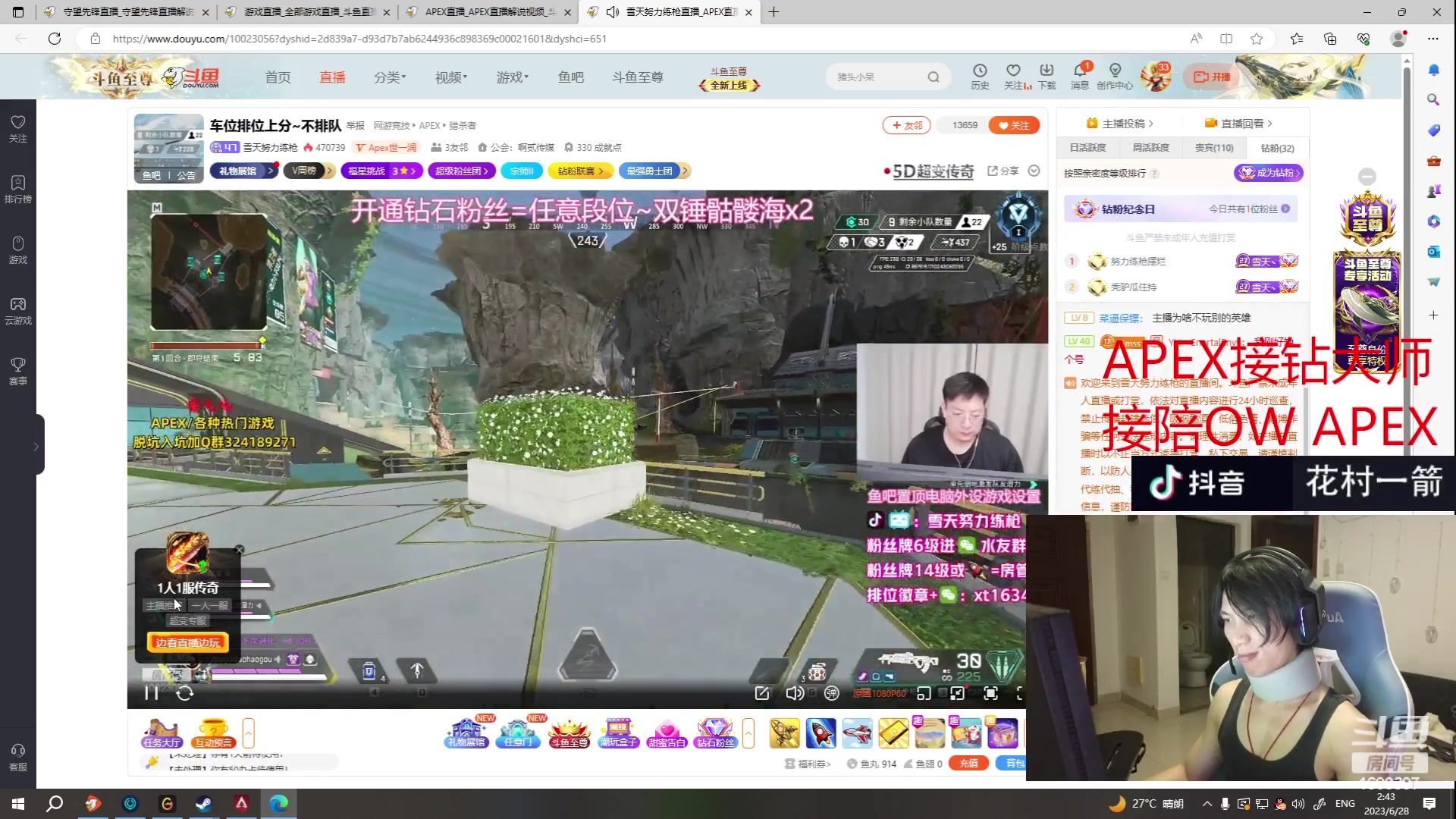Switch to 周活跃度 tab
The image size is (1456, 819).
[1150, 148]
